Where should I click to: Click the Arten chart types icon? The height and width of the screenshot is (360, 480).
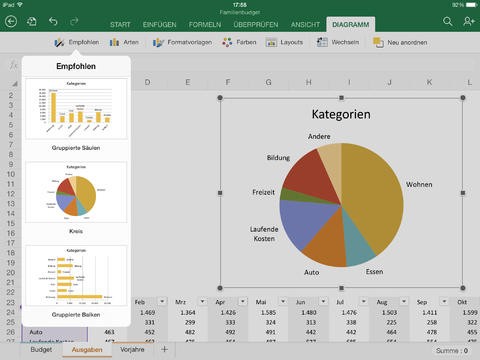click(114, 42)
